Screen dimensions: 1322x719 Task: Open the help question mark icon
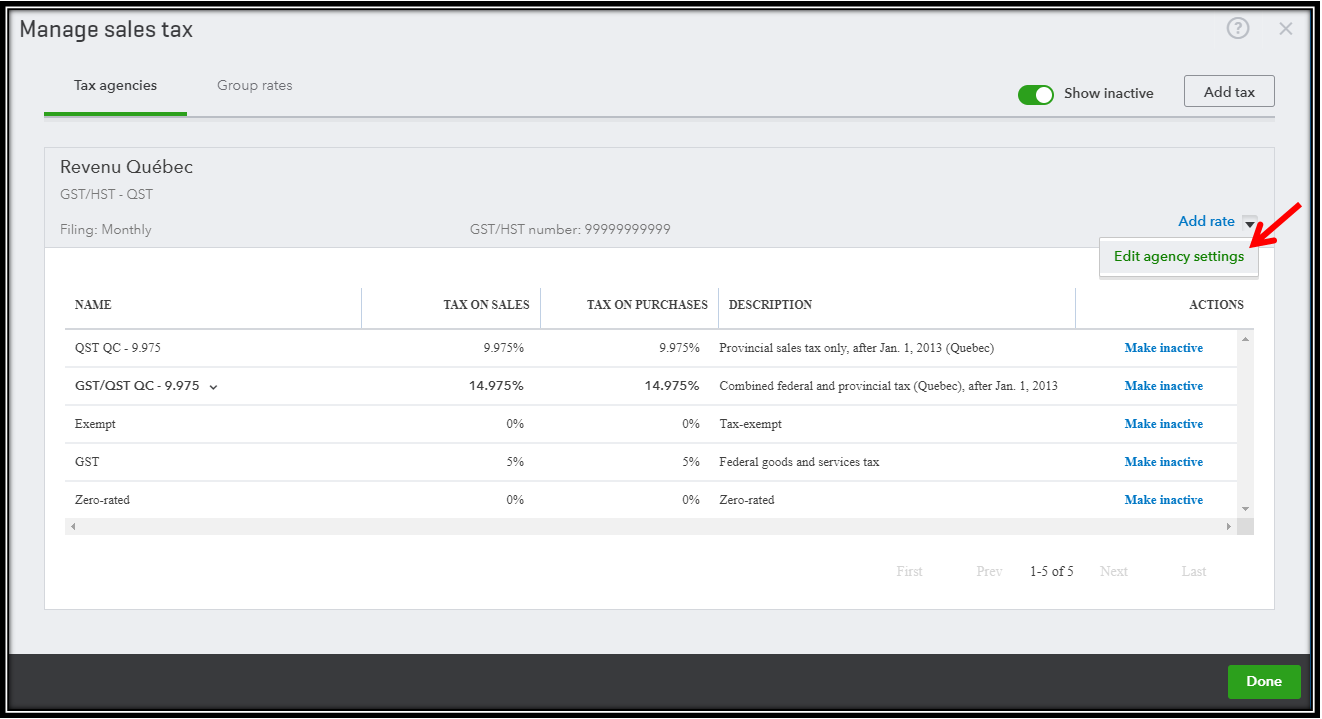[1238, 29]
